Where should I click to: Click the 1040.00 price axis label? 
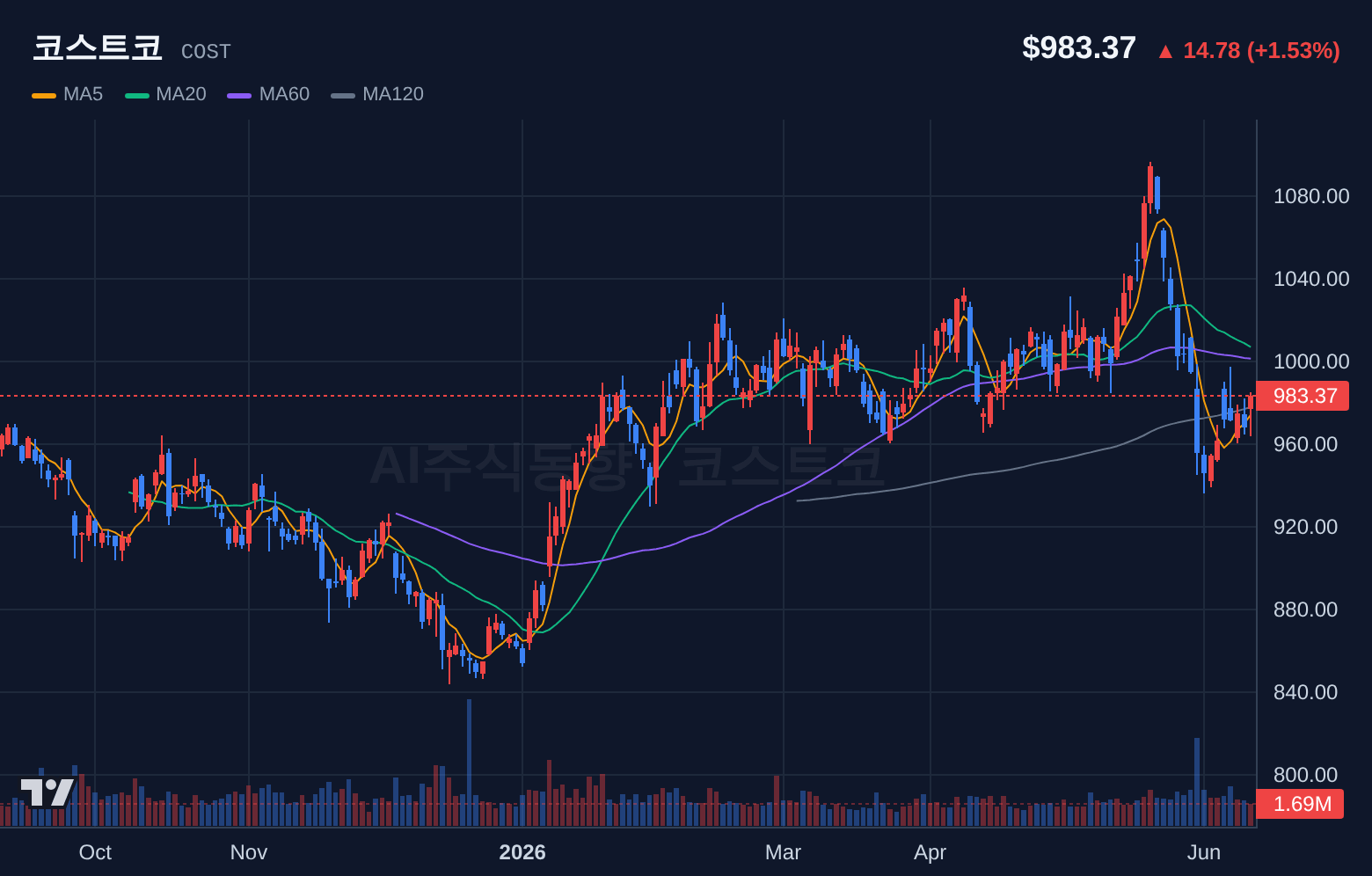pos(1311,279)
